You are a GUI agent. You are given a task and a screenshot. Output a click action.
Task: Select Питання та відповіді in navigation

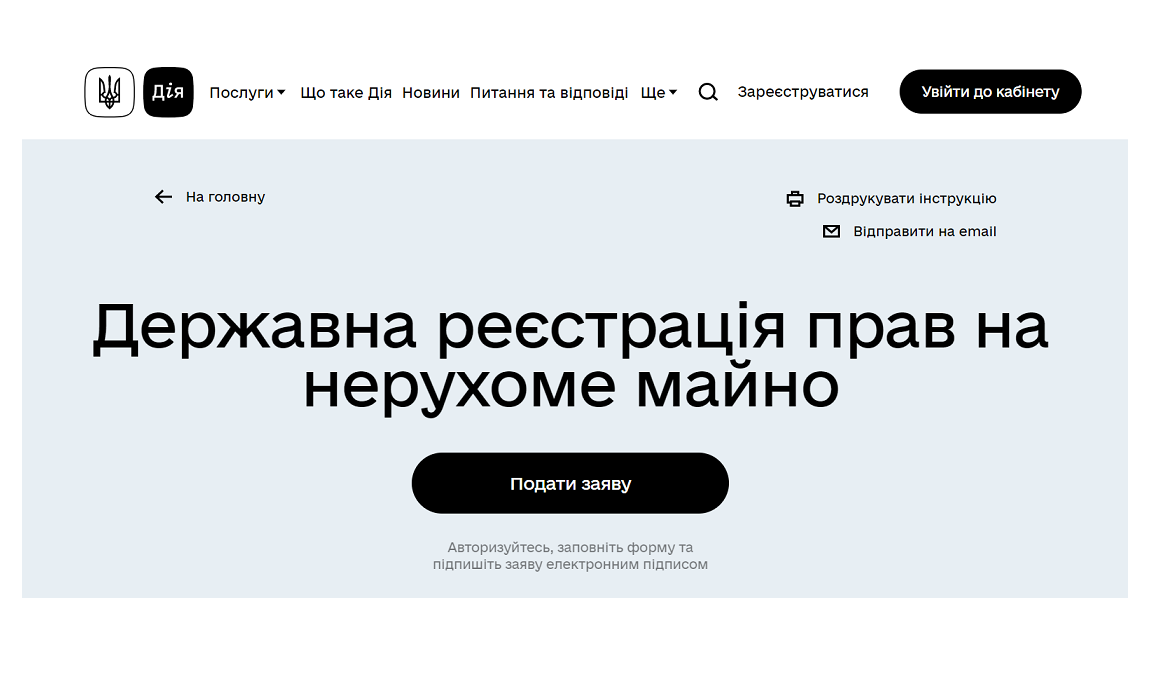549,92
